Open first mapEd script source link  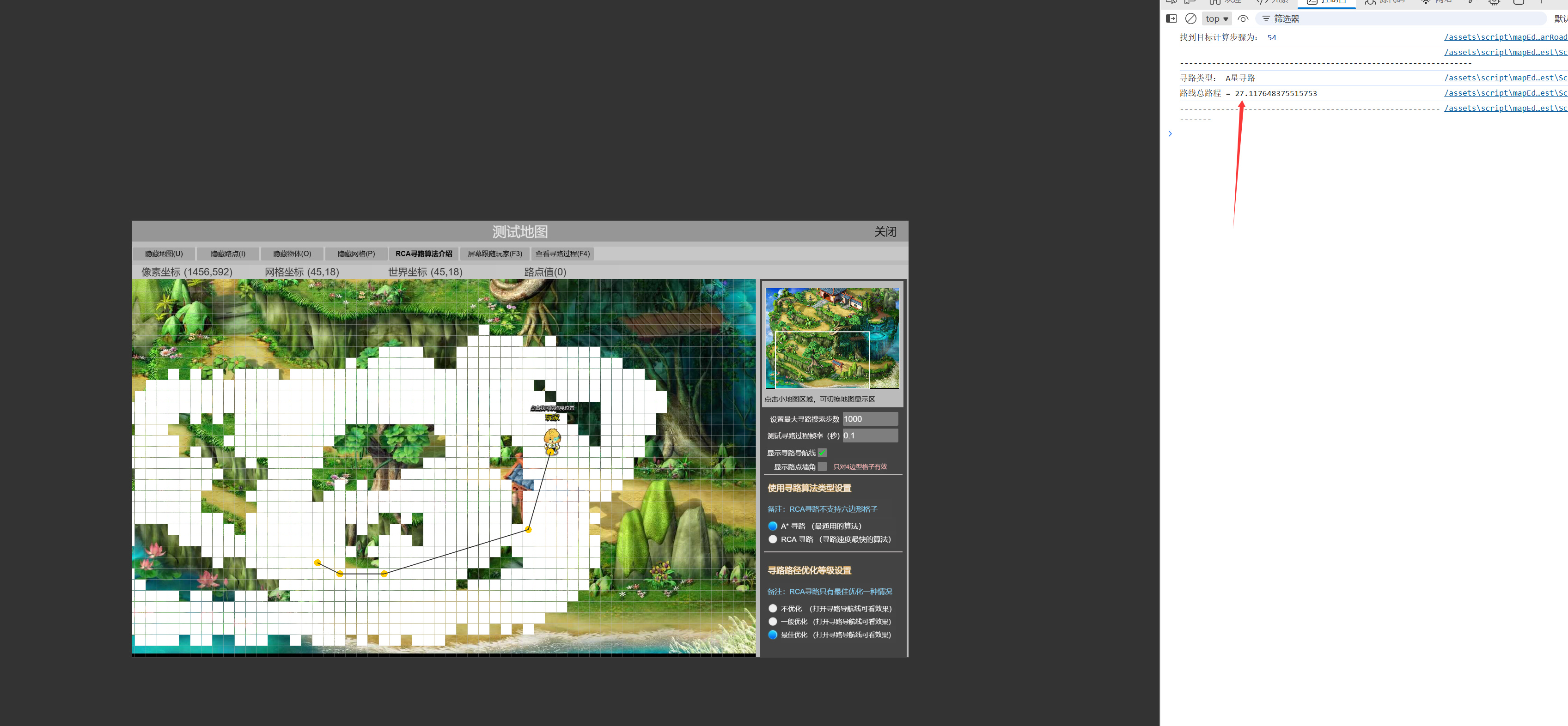pyautogui.click(x=1505, y=37)
